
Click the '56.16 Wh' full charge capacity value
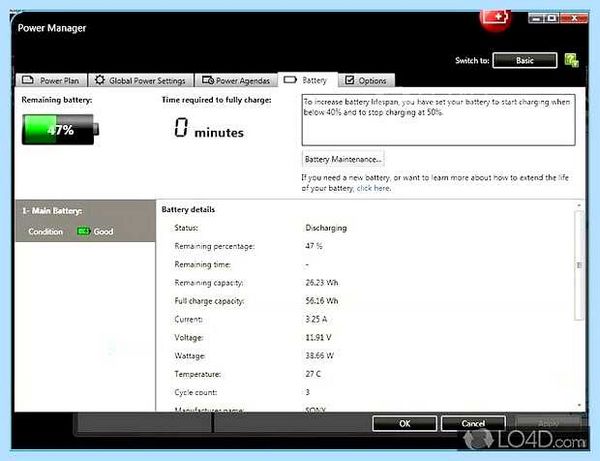point(322,301)
